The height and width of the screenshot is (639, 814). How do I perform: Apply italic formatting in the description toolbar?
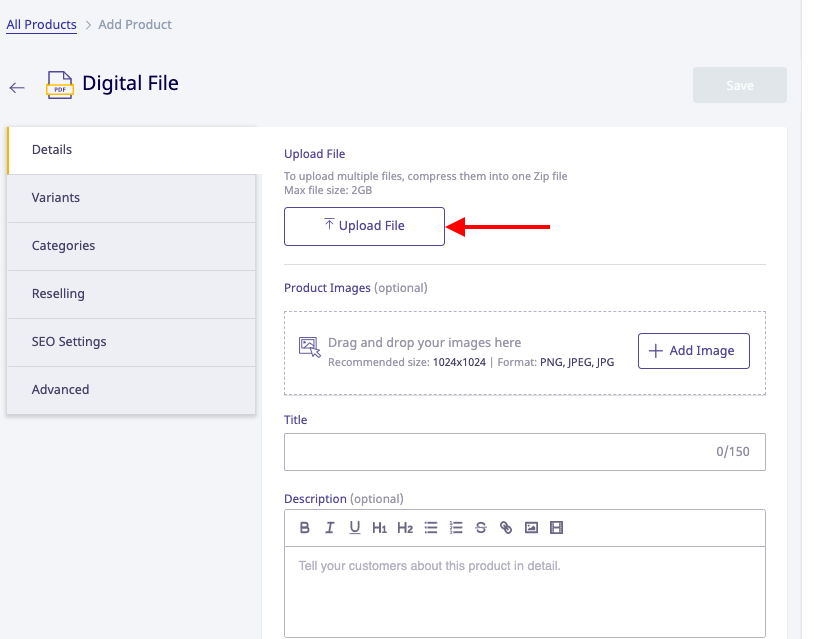(330, 527)
